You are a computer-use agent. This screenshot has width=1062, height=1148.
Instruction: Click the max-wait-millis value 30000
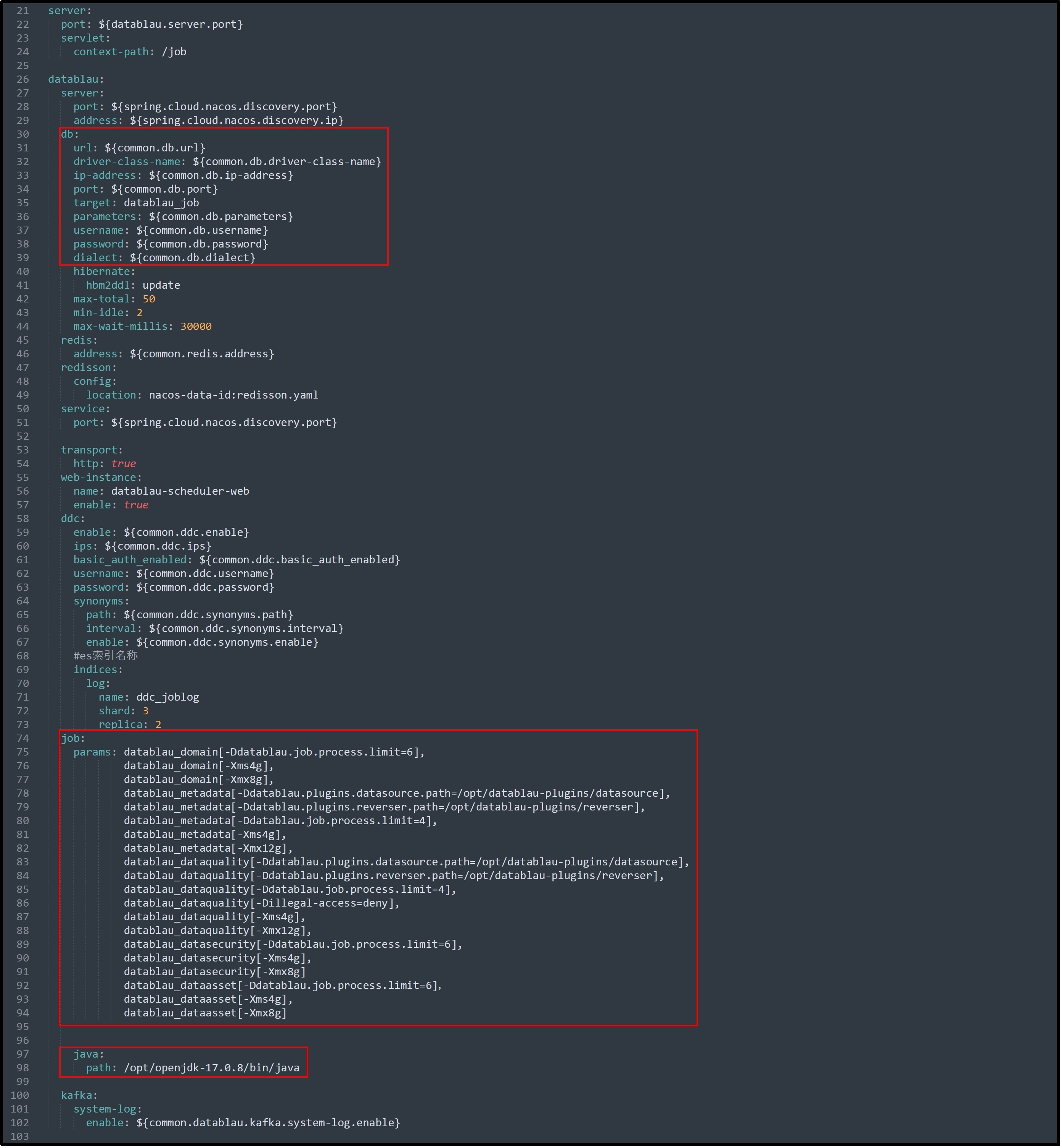tap(196, 327)
